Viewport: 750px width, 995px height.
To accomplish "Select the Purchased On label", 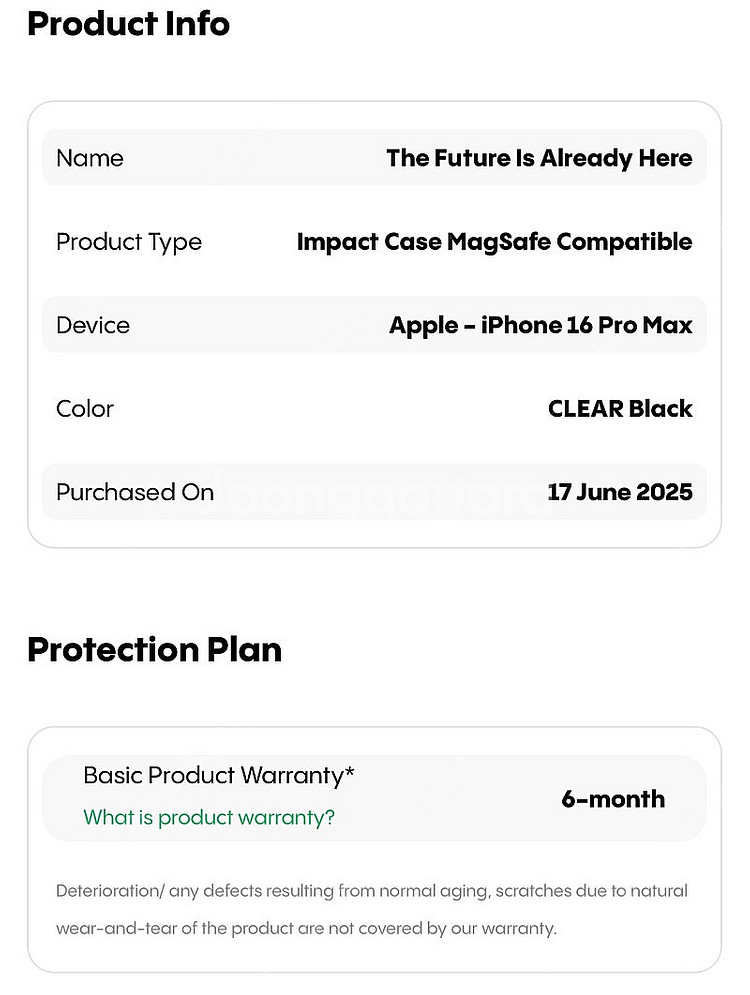I will (x=135, y=492).
